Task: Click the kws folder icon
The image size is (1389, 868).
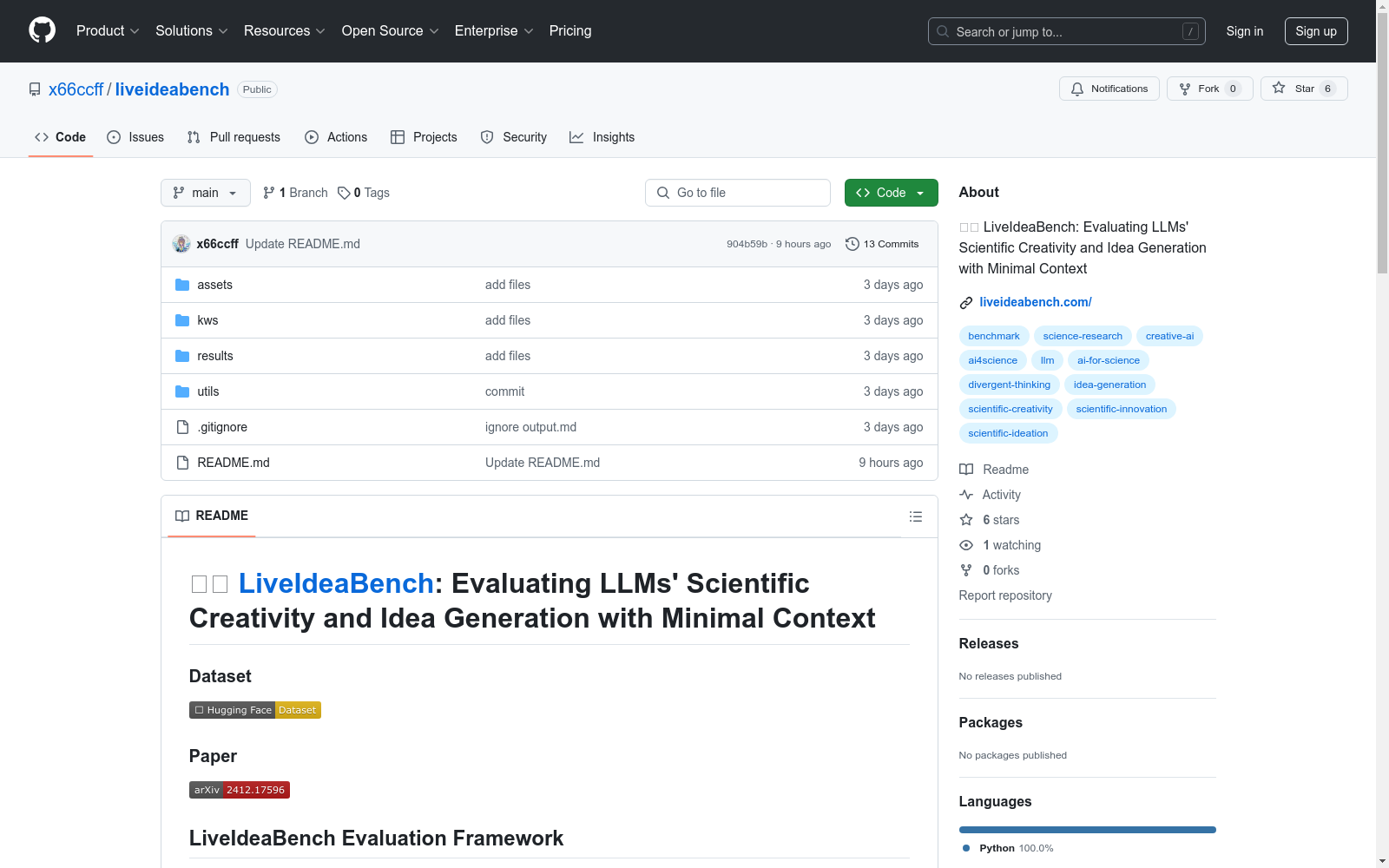Action: (x=182, y=320)
